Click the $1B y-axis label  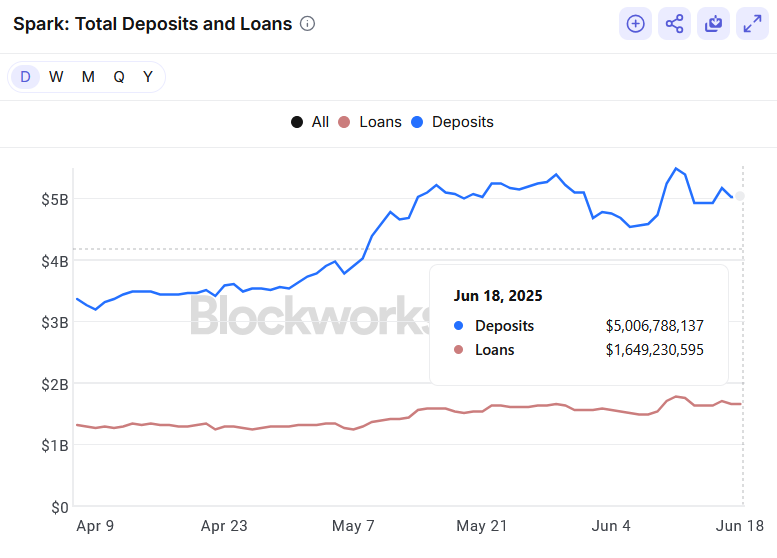pos(55,446)
